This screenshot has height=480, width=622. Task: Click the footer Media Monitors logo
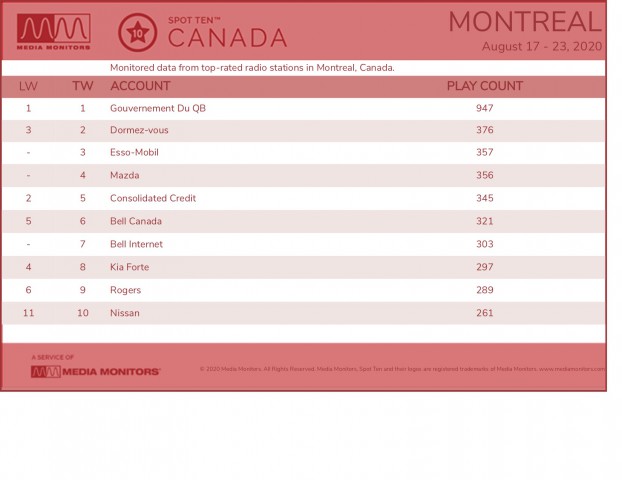pyautogui.click(x=96, y=372)
